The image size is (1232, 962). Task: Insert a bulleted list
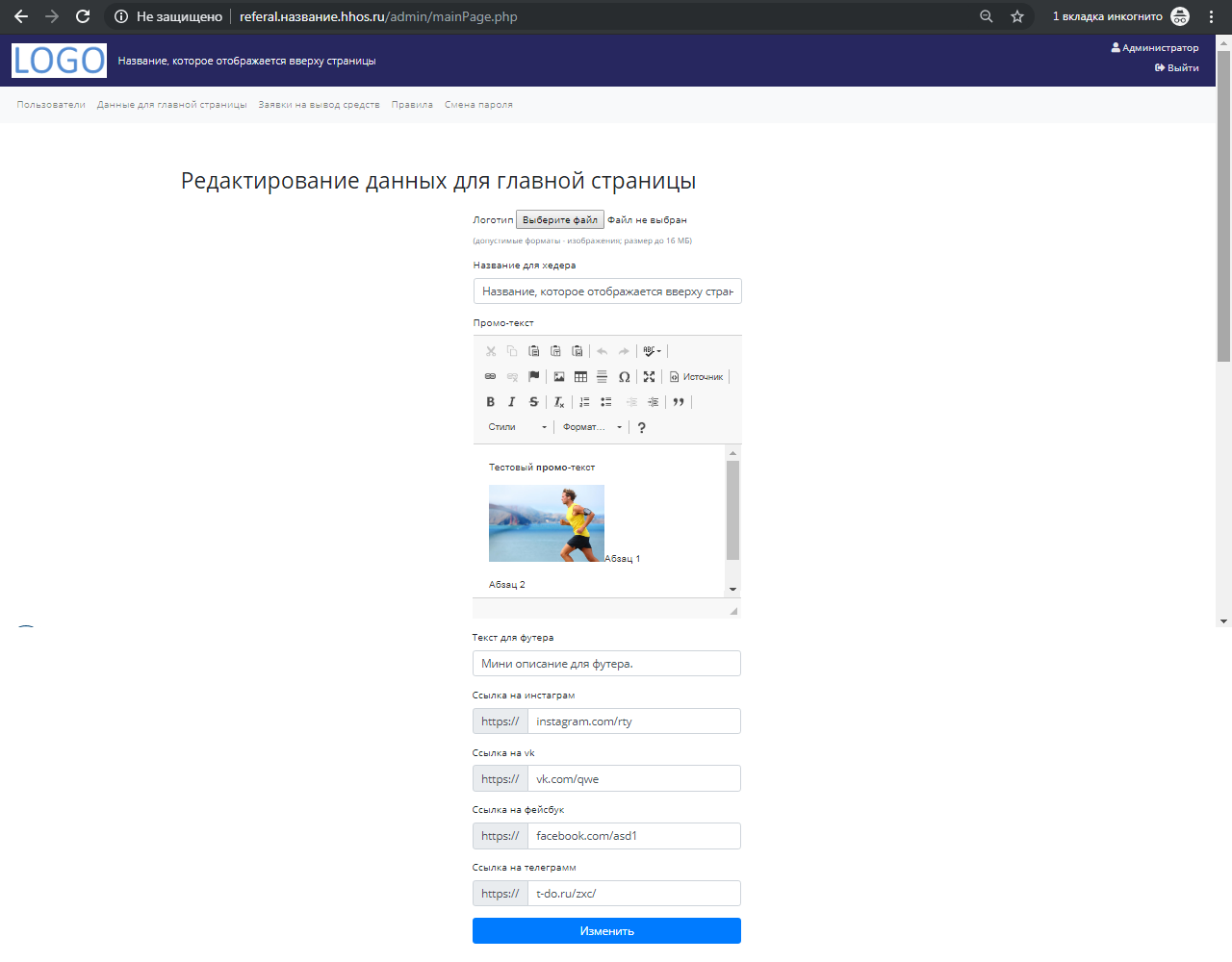point(605,402)
